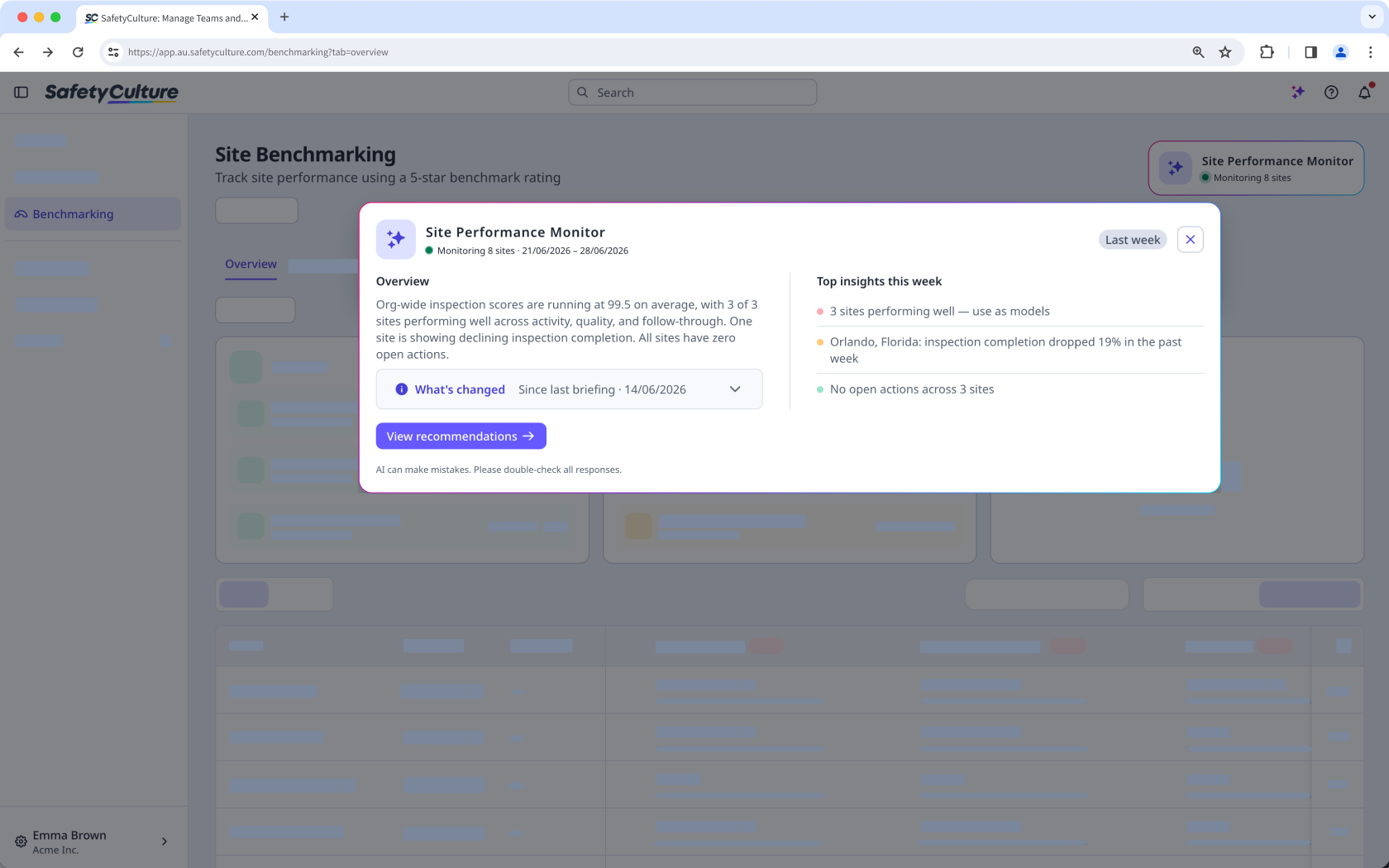Open notifications bell icon
This screenshot has height=868, width=1389.
1364,93
